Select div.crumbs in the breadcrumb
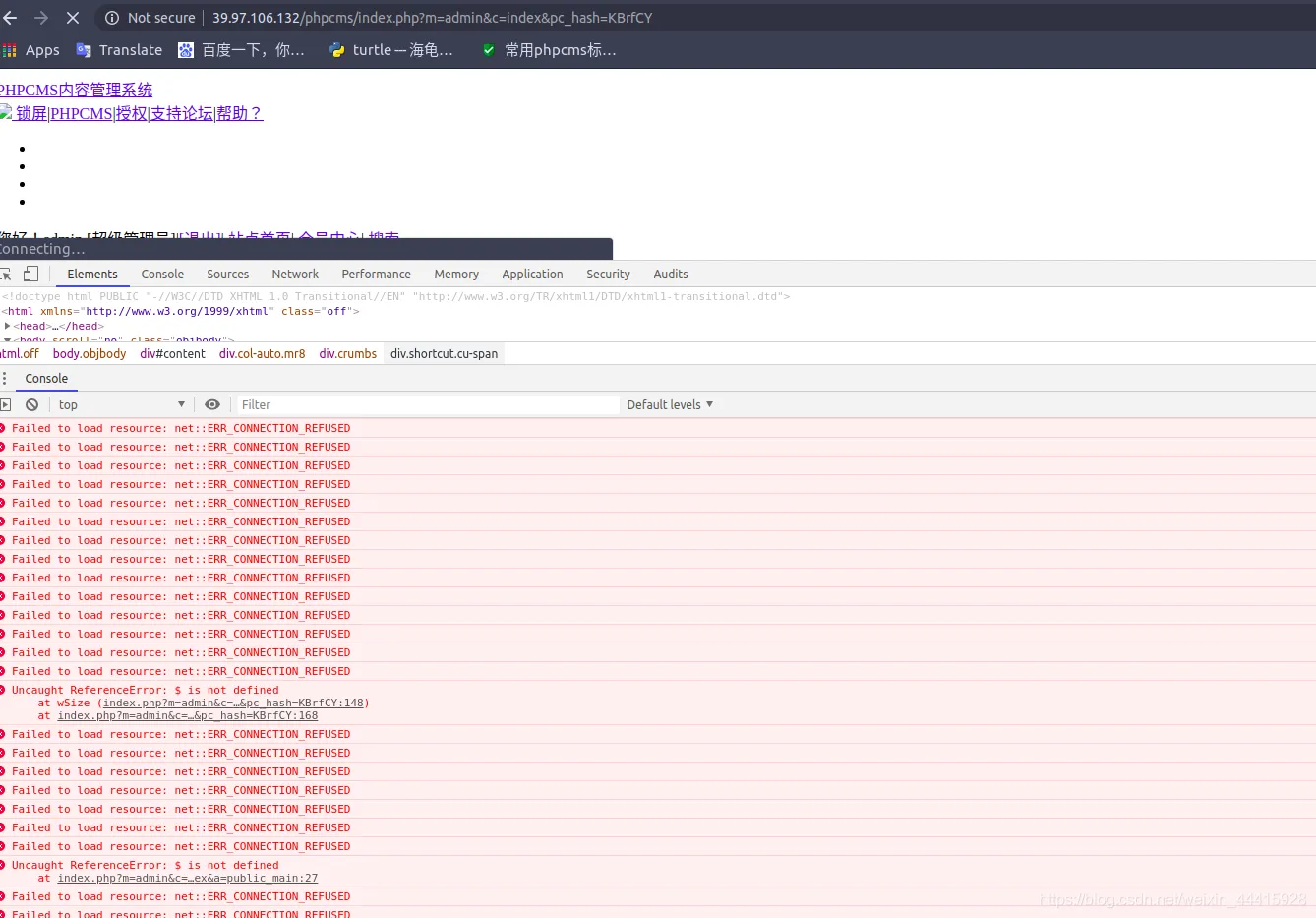Viewport: 1316px width, 918px height. (x=348, y=354)
